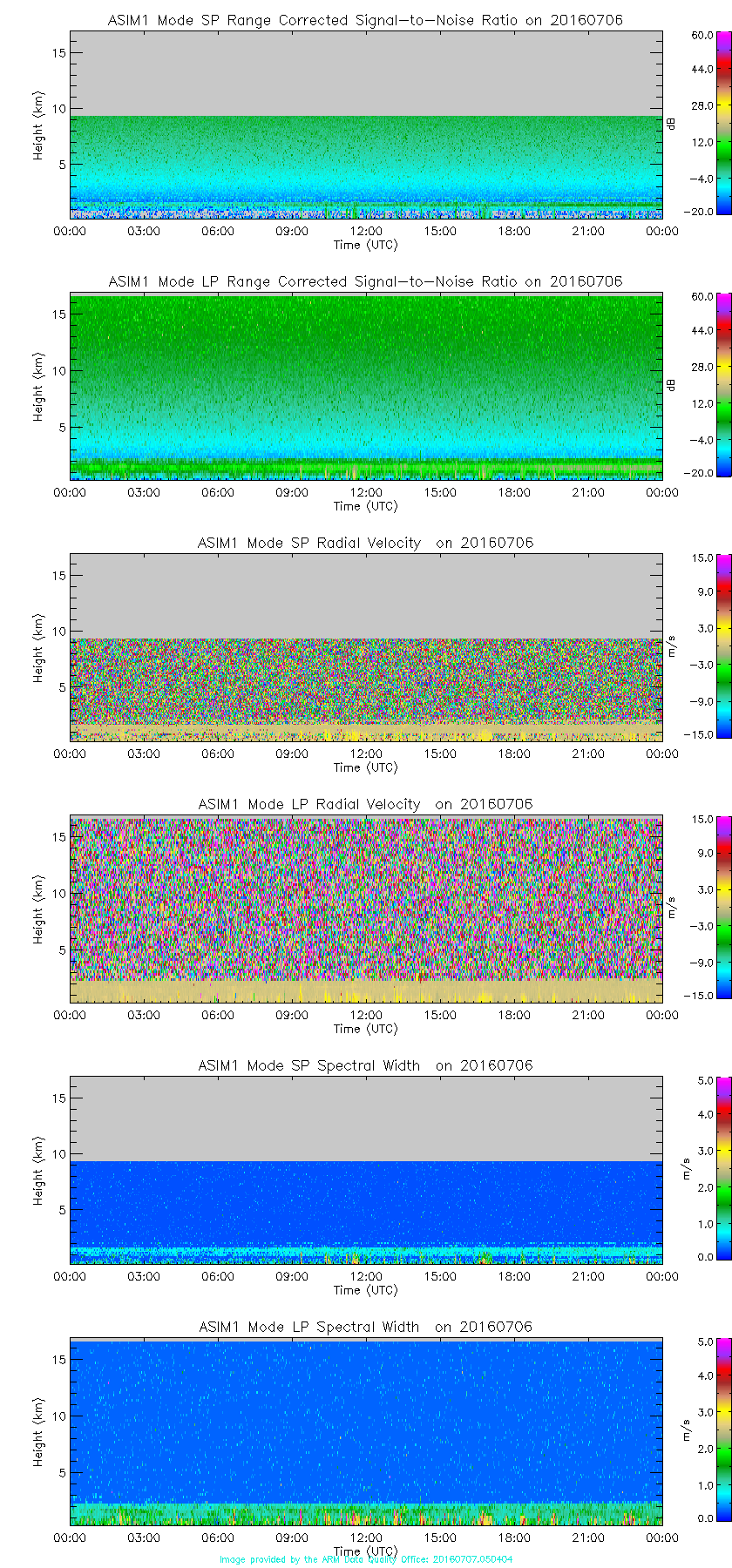Click the 18:00 tick under LP Radial Velocity plot
732x1568 pixels.
click(514, 1015)
